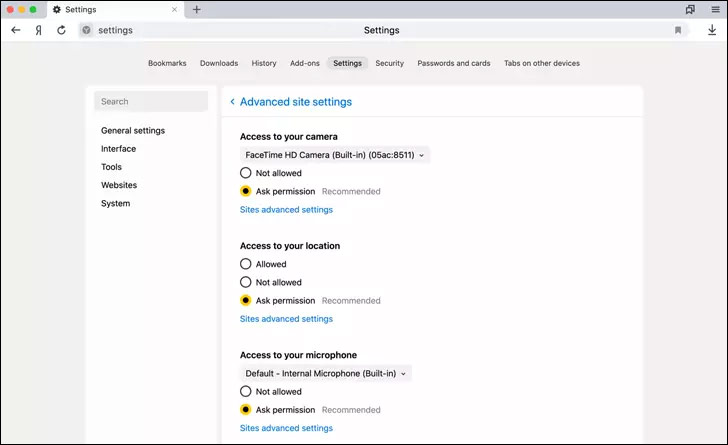
Task: Open a new tab with plus button
Action: [197, 9]
